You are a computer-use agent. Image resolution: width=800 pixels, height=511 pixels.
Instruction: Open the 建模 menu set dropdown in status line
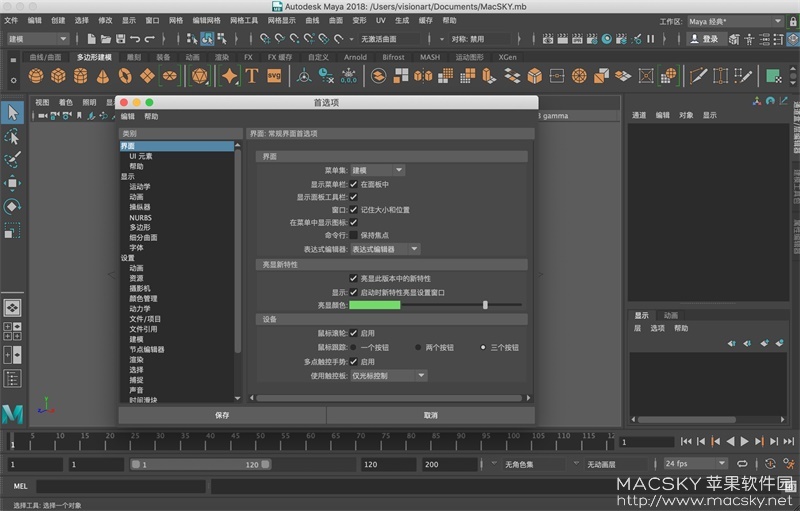coord(38,39)
